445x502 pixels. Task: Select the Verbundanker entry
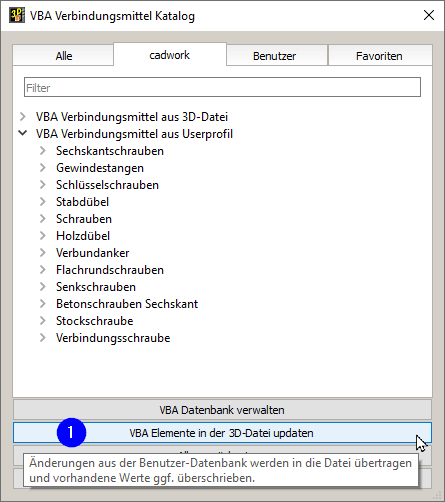93,253
